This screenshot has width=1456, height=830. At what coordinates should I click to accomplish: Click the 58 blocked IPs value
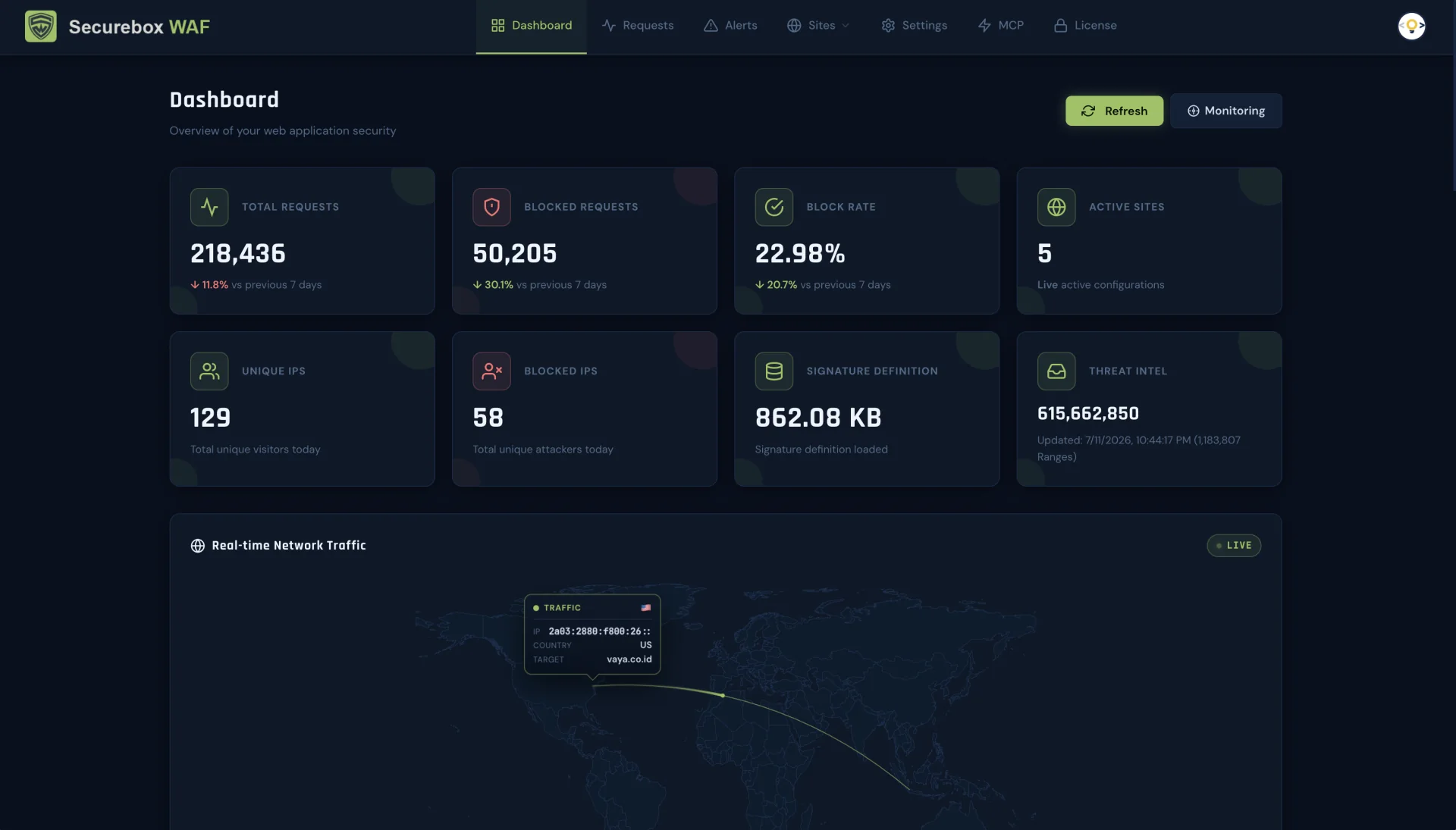pos(488,418)
